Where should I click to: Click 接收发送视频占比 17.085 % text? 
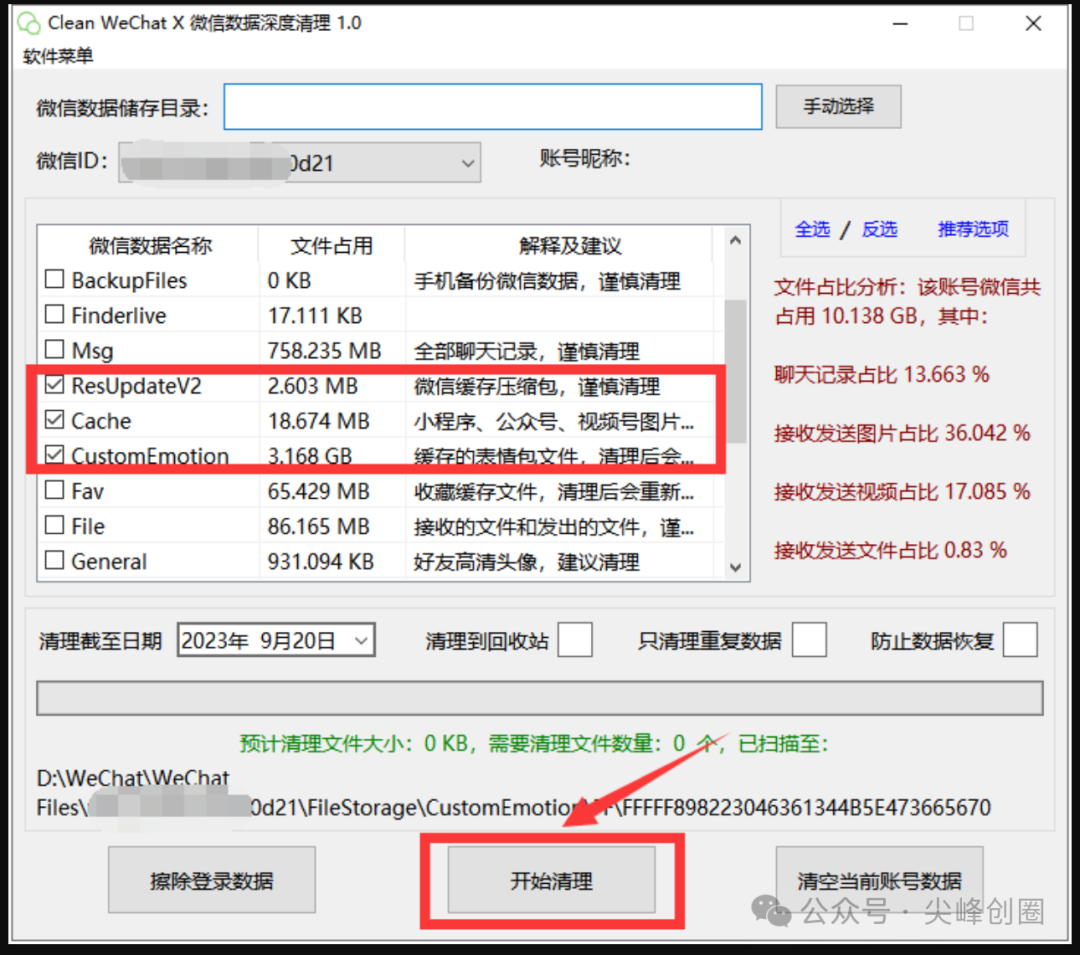point(902,492)
